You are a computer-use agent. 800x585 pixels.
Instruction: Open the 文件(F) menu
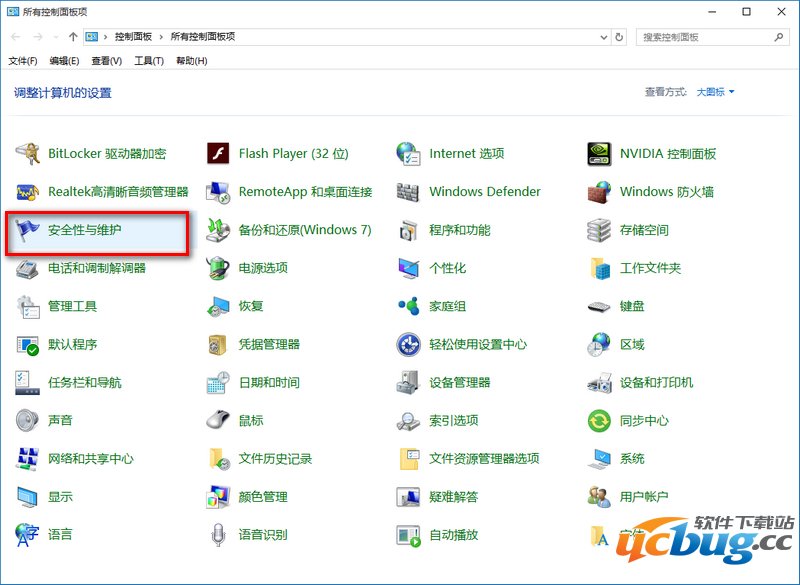pos(23,61)
